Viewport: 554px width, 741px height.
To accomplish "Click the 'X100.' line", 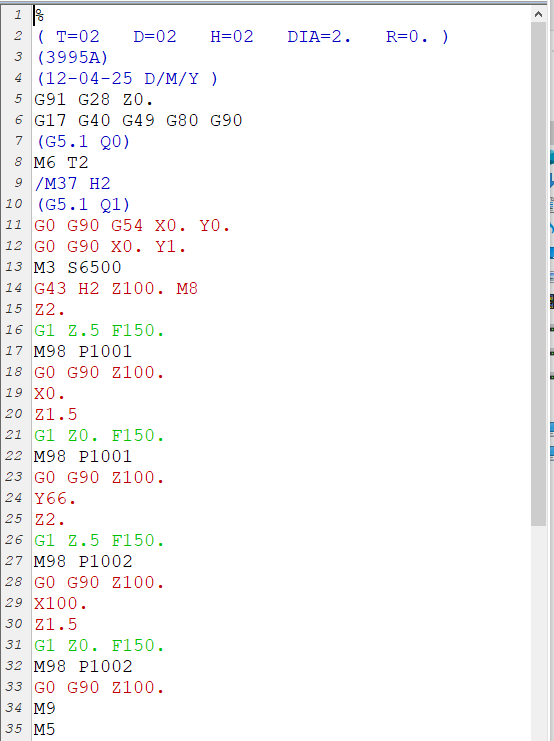I will point(61,603).
